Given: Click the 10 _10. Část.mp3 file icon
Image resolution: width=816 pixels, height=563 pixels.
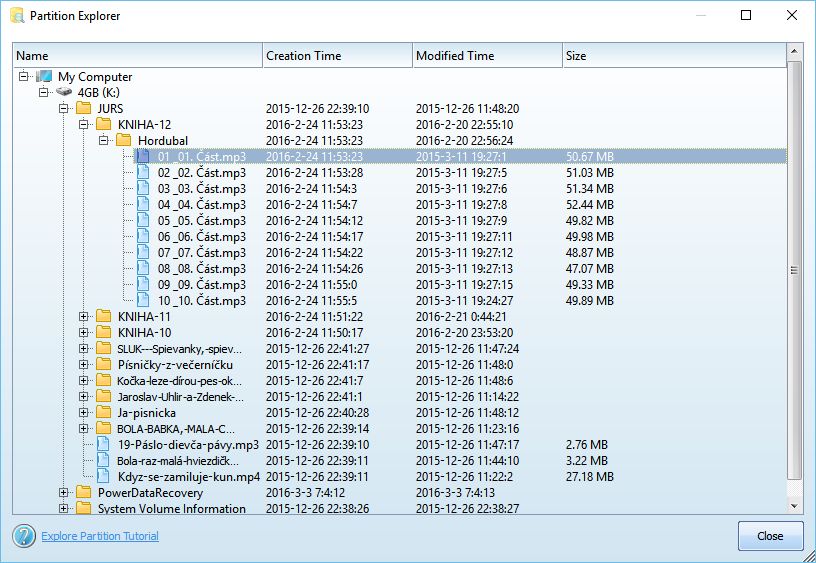Looking at the screenshot, I should click(143, 300).
